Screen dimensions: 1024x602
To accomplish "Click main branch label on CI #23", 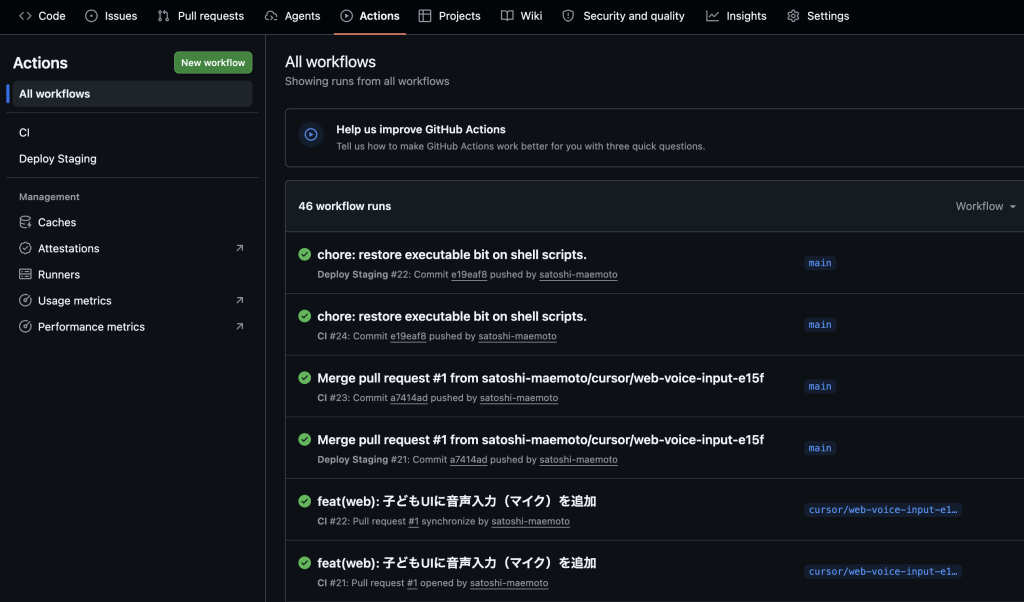I will [x=820, y=387].
